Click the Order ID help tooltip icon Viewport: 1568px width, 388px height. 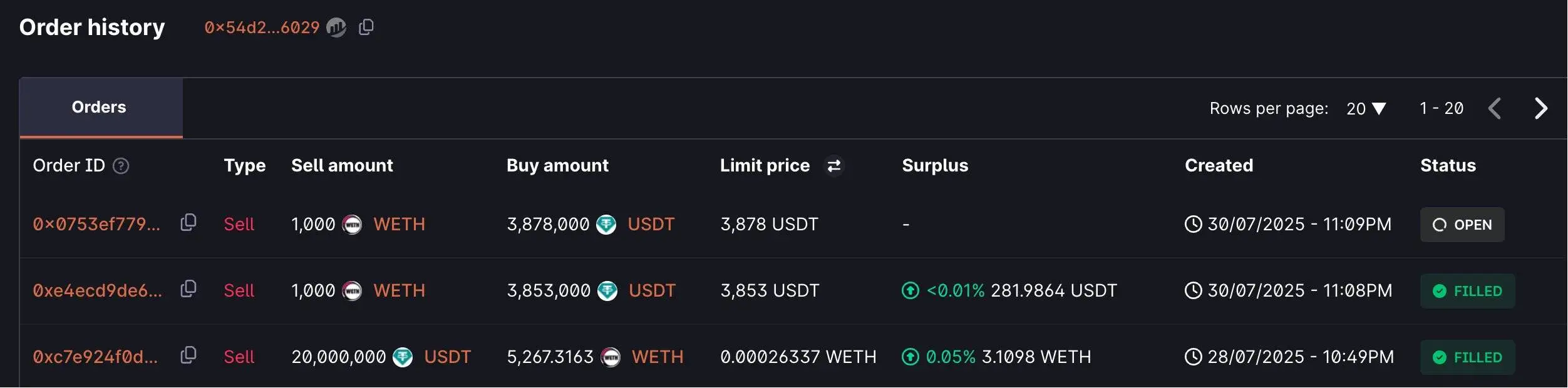coord(121,166)
